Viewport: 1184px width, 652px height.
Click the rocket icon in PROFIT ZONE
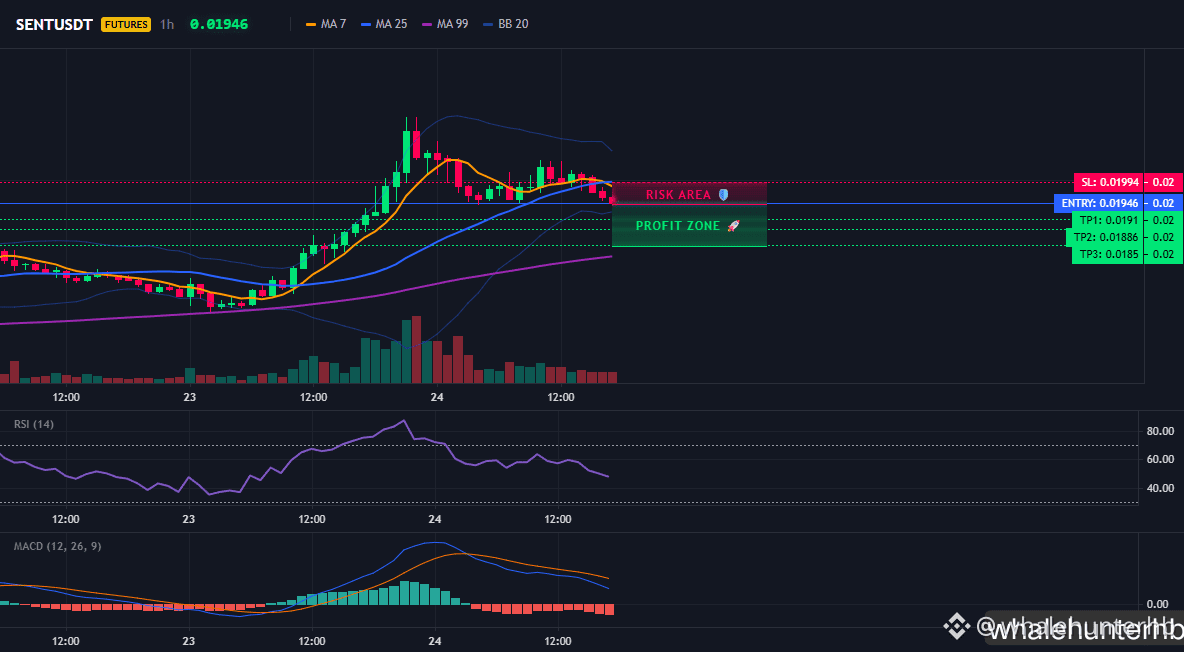click(x=733, y=225)
